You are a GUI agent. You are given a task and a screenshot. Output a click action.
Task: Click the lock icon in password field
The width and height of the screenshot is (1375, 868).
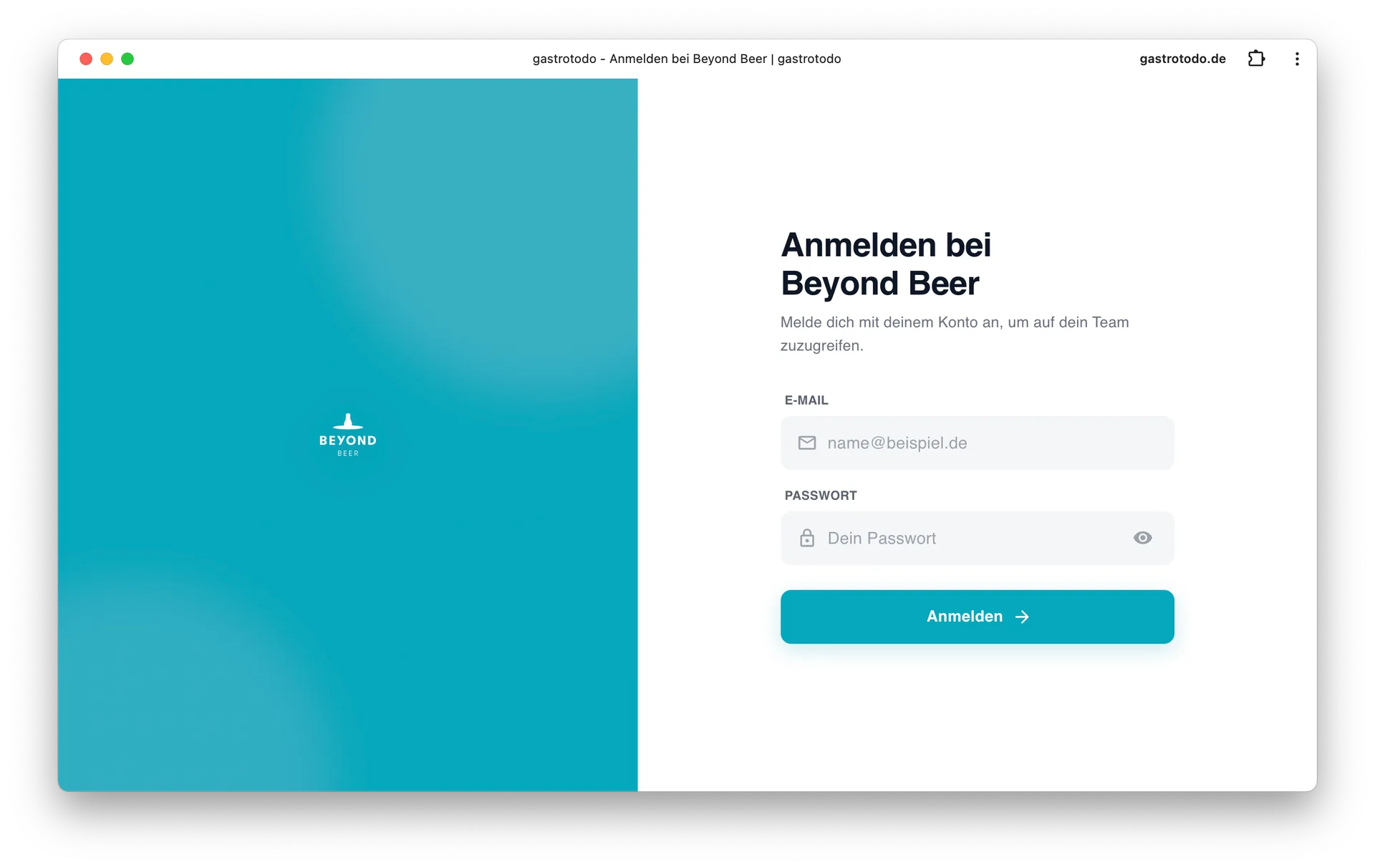[807, 538]
